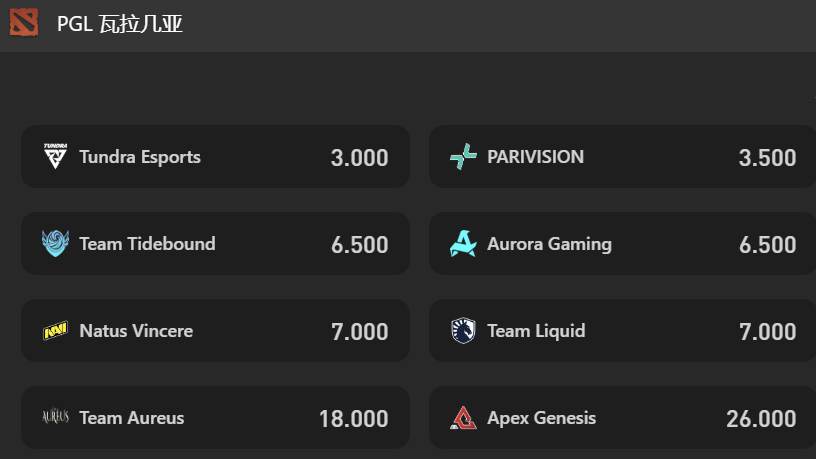Bet on Team Aureus at 18.000
This screenshot has height=459, width=816.
pyautogui.click(x=353, y=419)
